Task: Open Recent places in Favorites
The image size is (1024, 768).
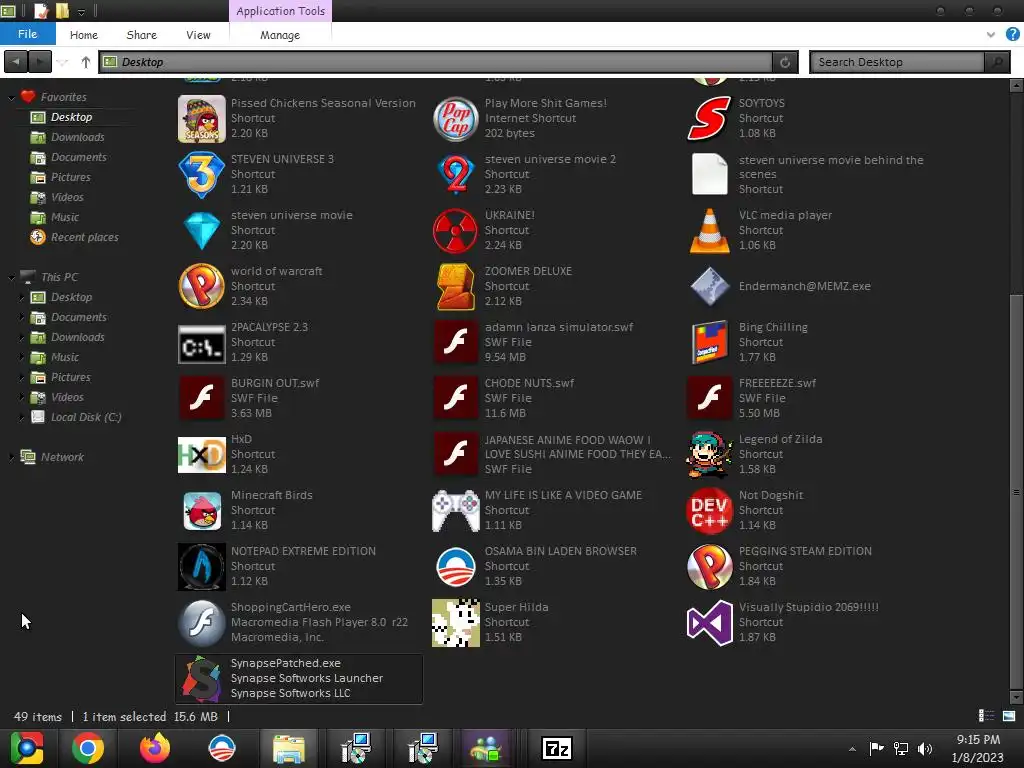Action: tap(84, 237)
